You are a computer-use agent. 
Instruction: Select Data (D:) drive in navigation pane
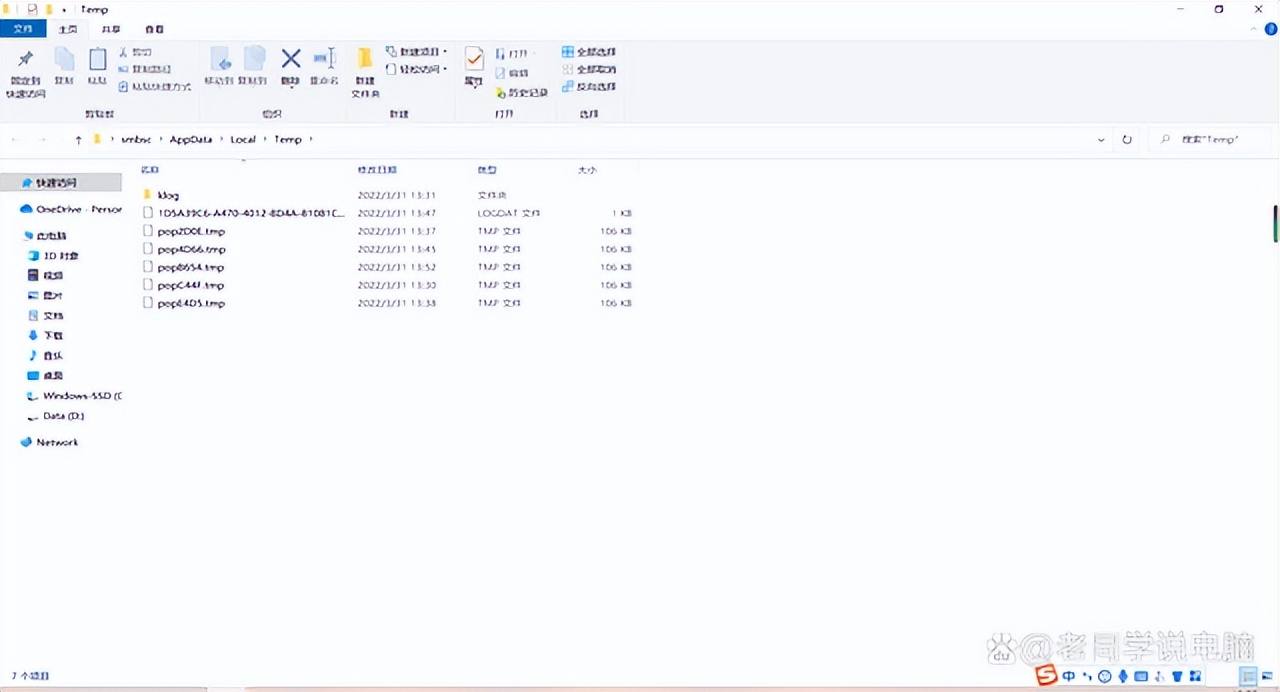(x=55, y=416)
